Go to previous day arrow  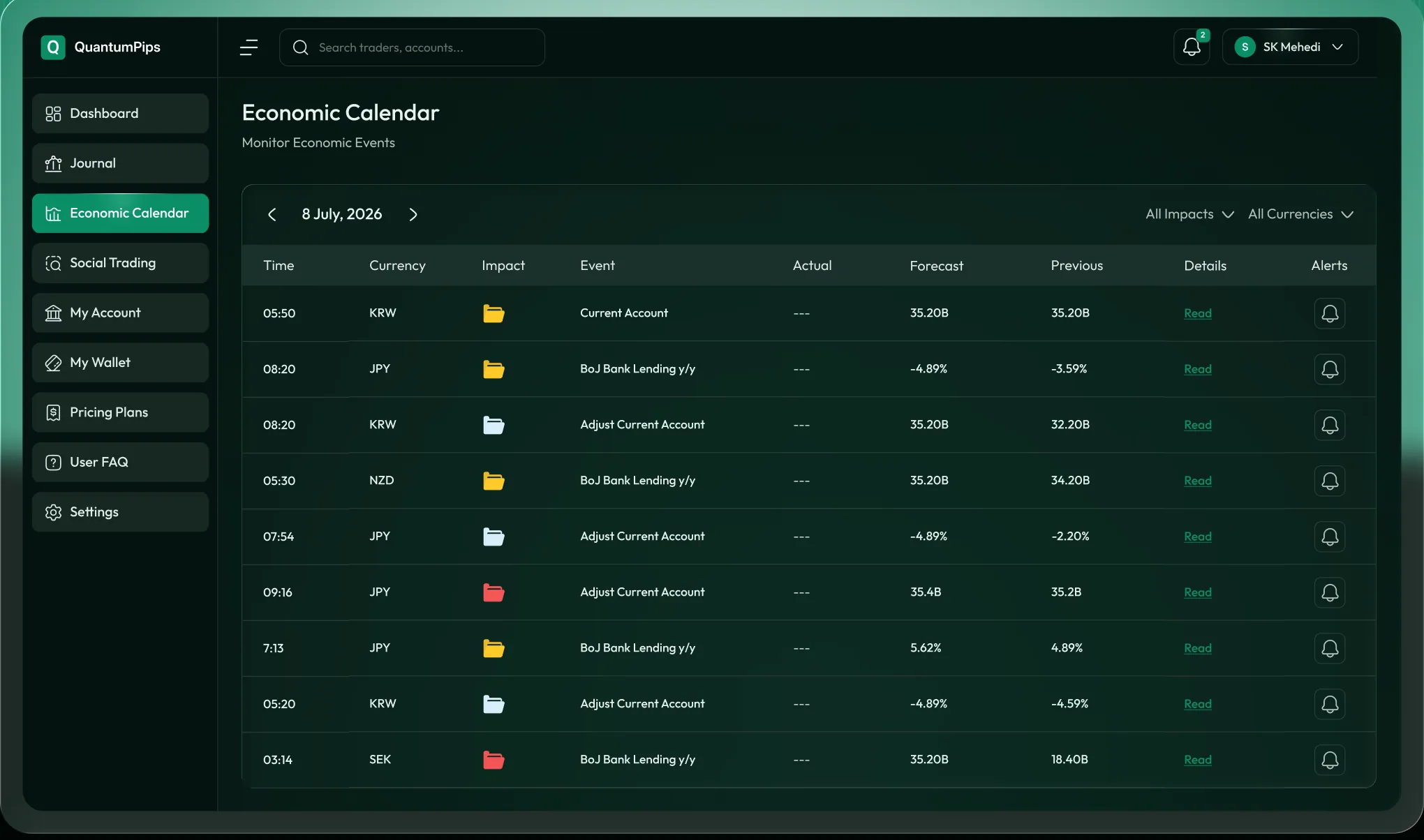272,214
